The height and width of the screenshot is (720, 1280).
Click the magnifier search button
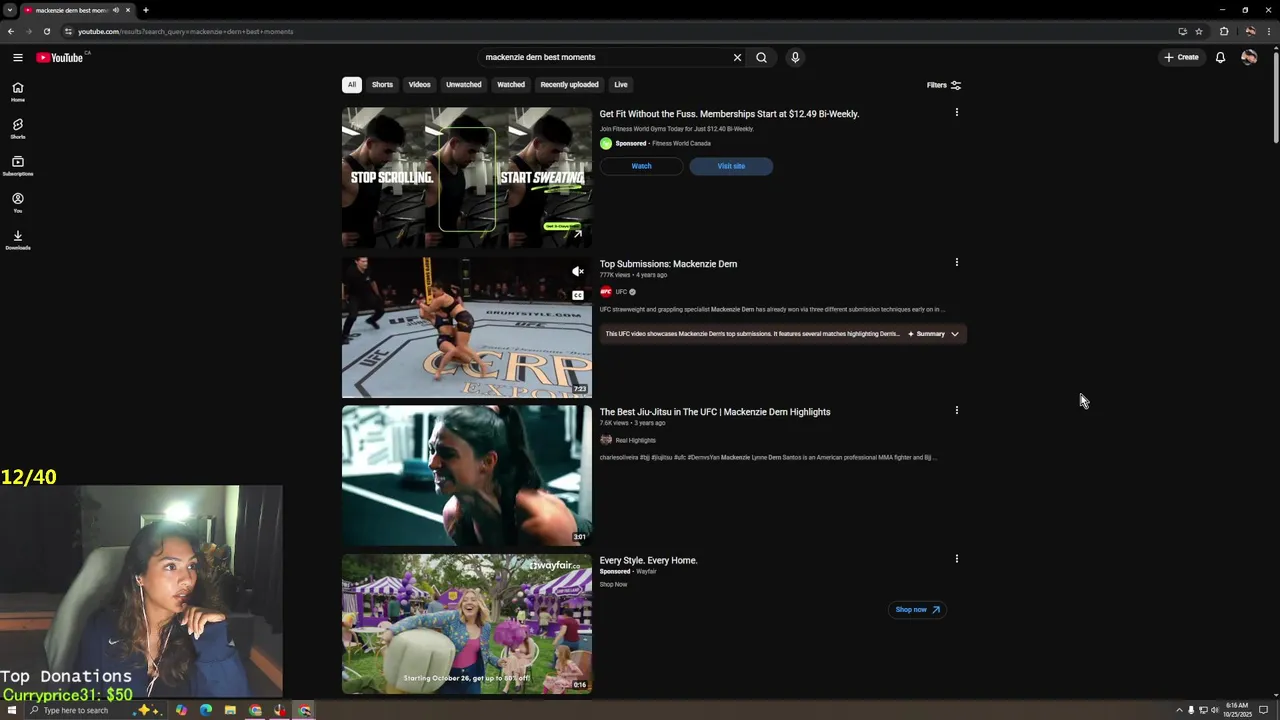click(x=761, y=57)
